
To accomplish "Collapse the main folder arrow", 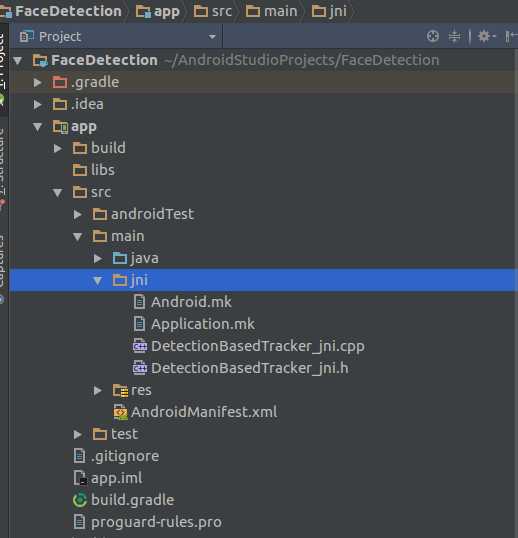I will point(78,237).
